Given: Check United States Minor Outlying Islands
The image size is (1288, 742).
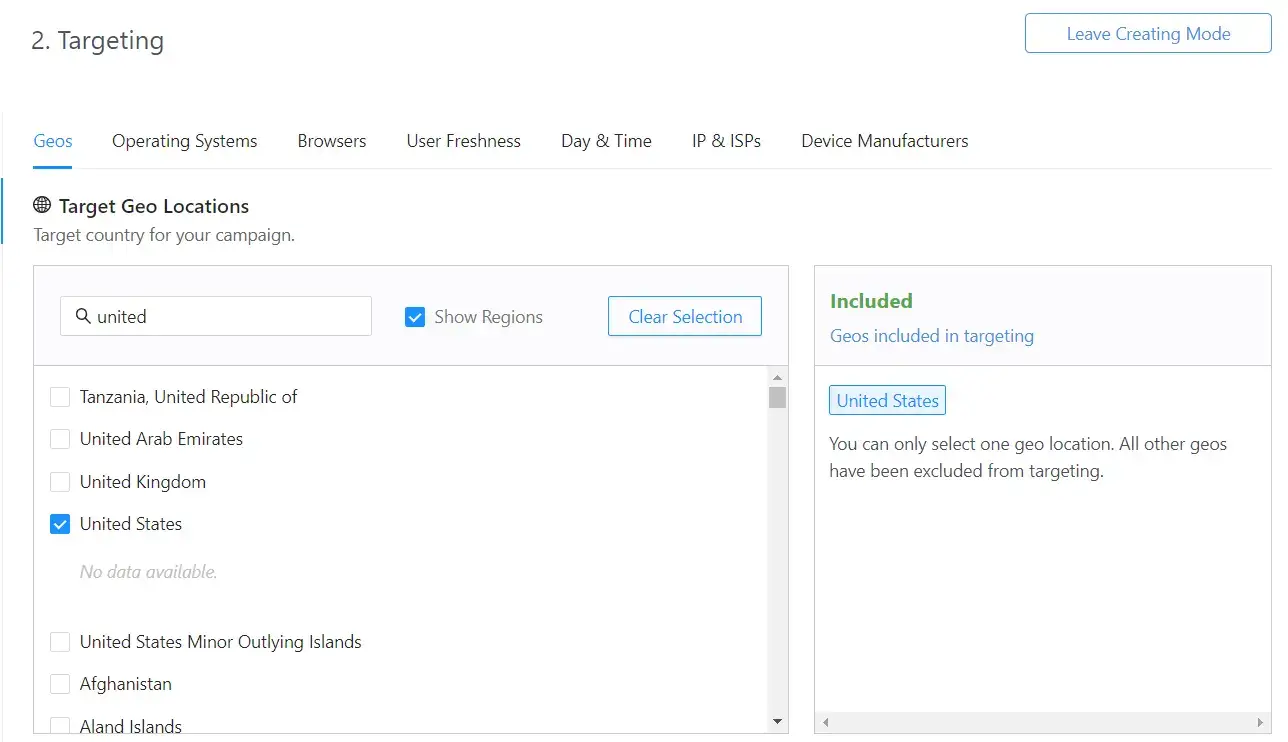Looking at the screenshot, I should click(x=60, y=642).
